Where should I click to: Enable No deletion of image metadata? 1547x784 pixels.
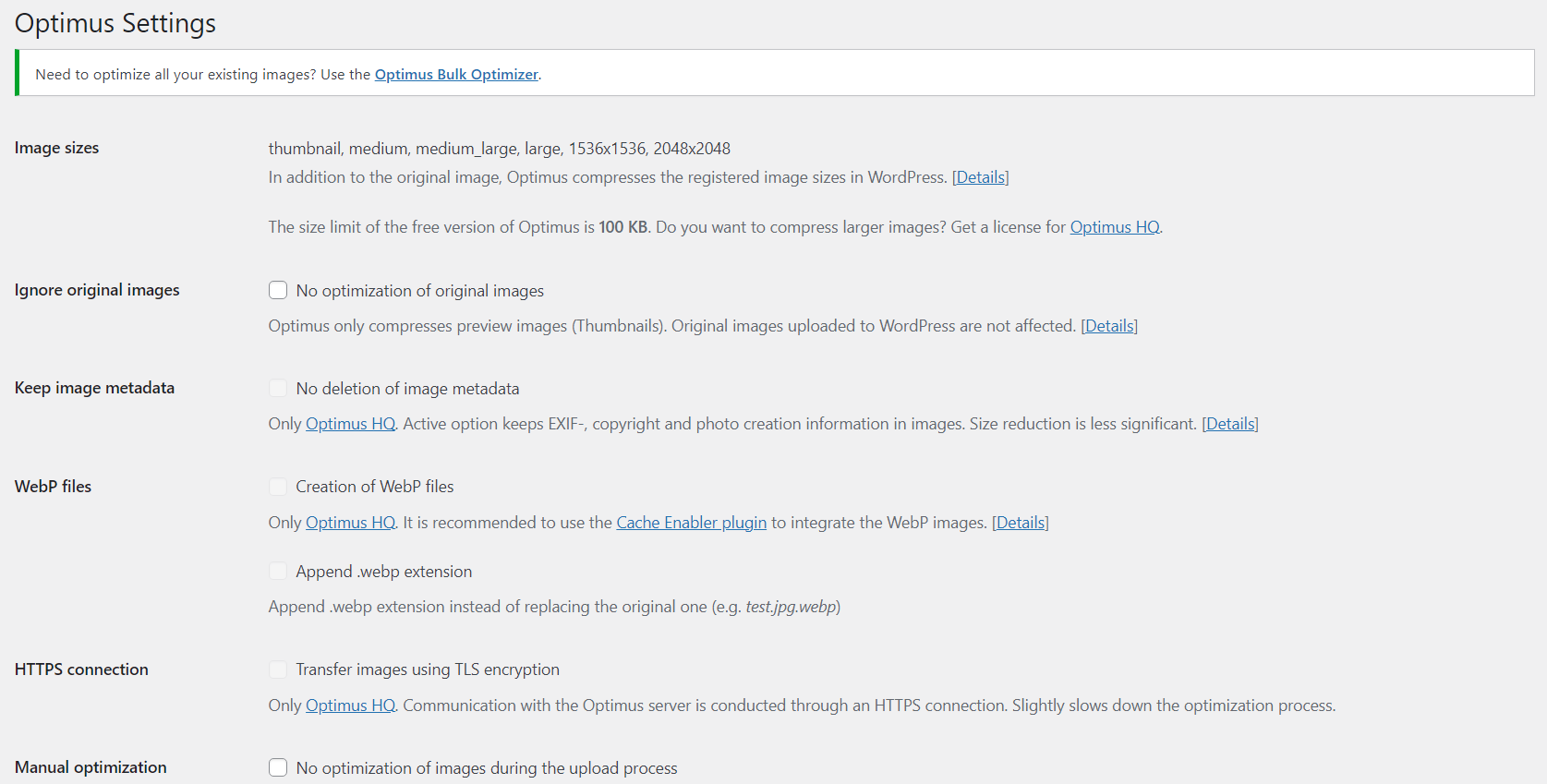pyautogui.click(x=278, y=388)
